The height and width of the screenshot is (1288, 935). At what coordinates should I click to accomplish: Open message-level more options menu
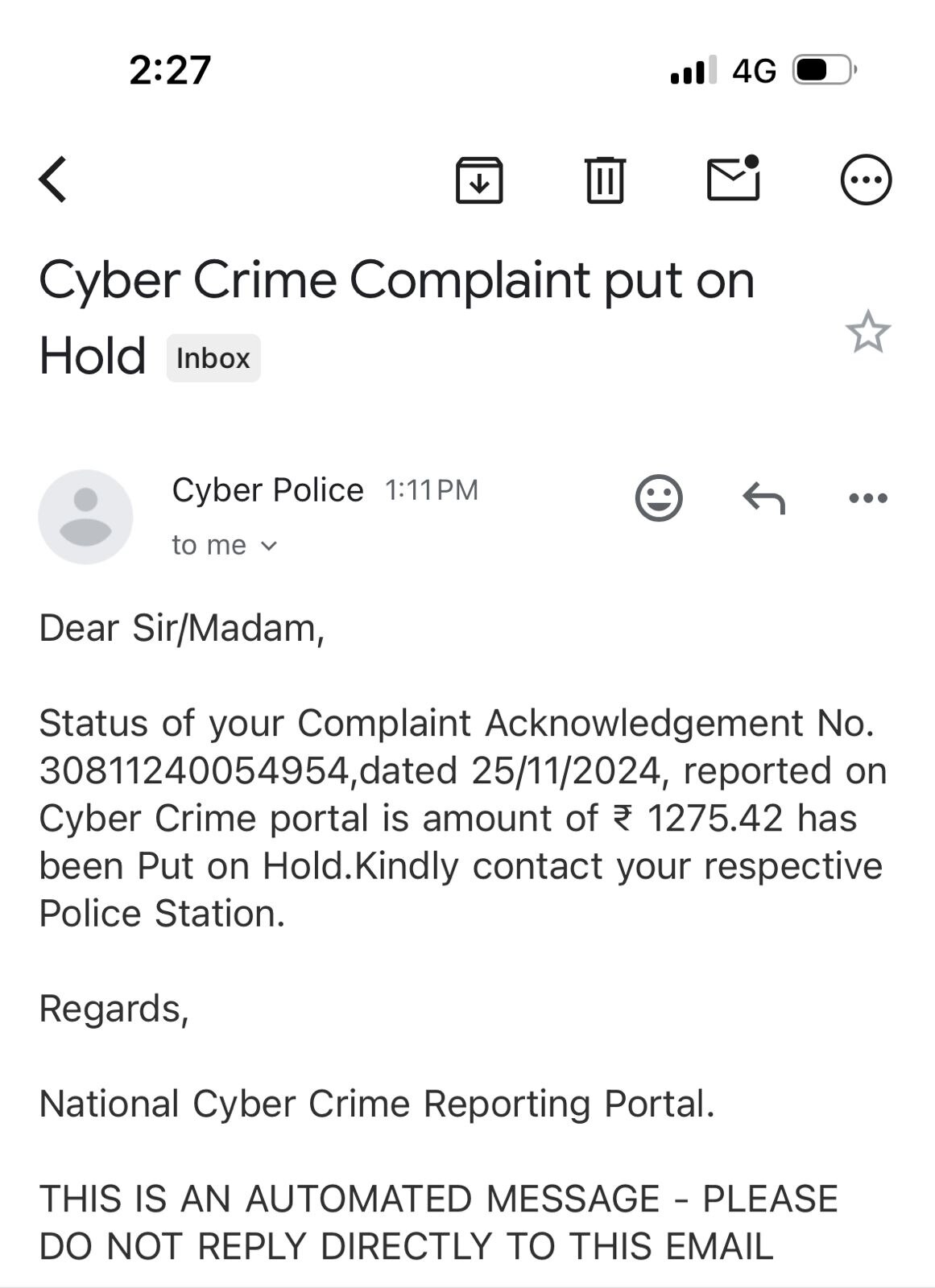tap(867, 498)
